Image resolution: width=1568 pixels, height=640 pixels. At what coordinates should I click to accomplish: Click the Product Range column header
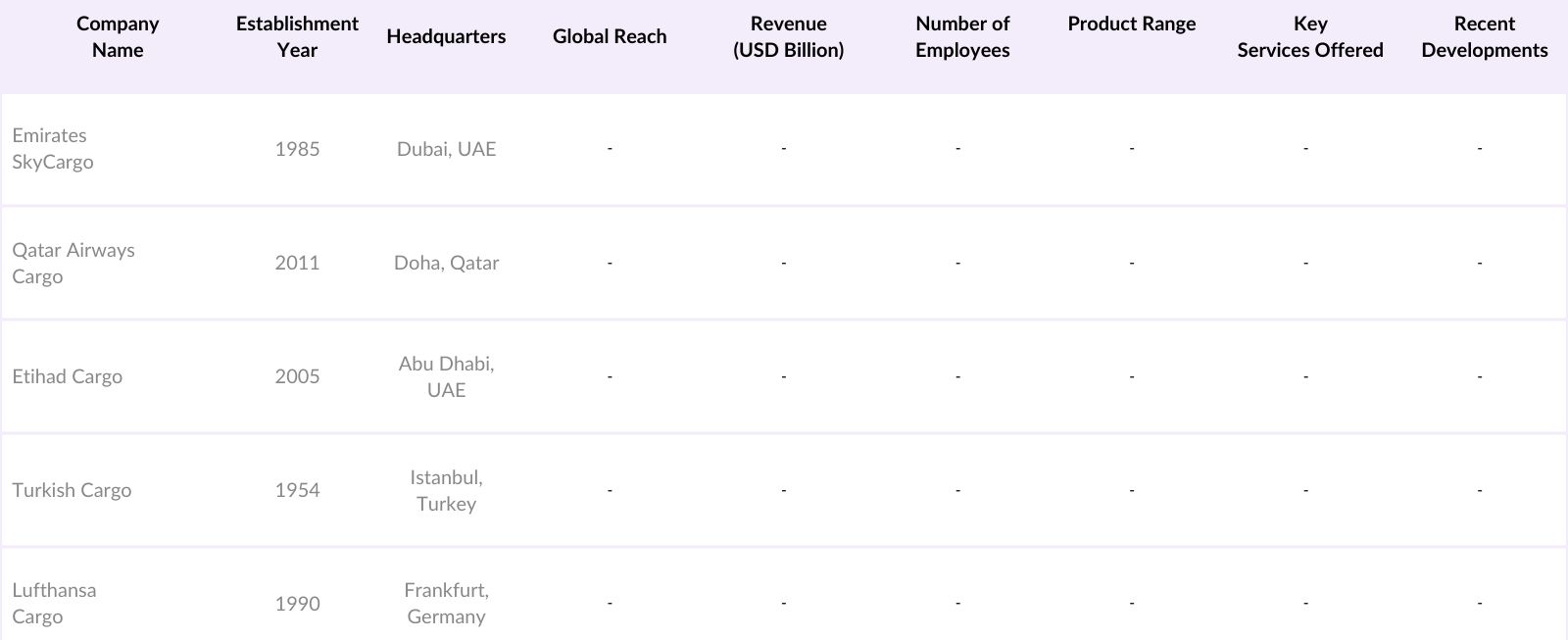[1132, 24]
